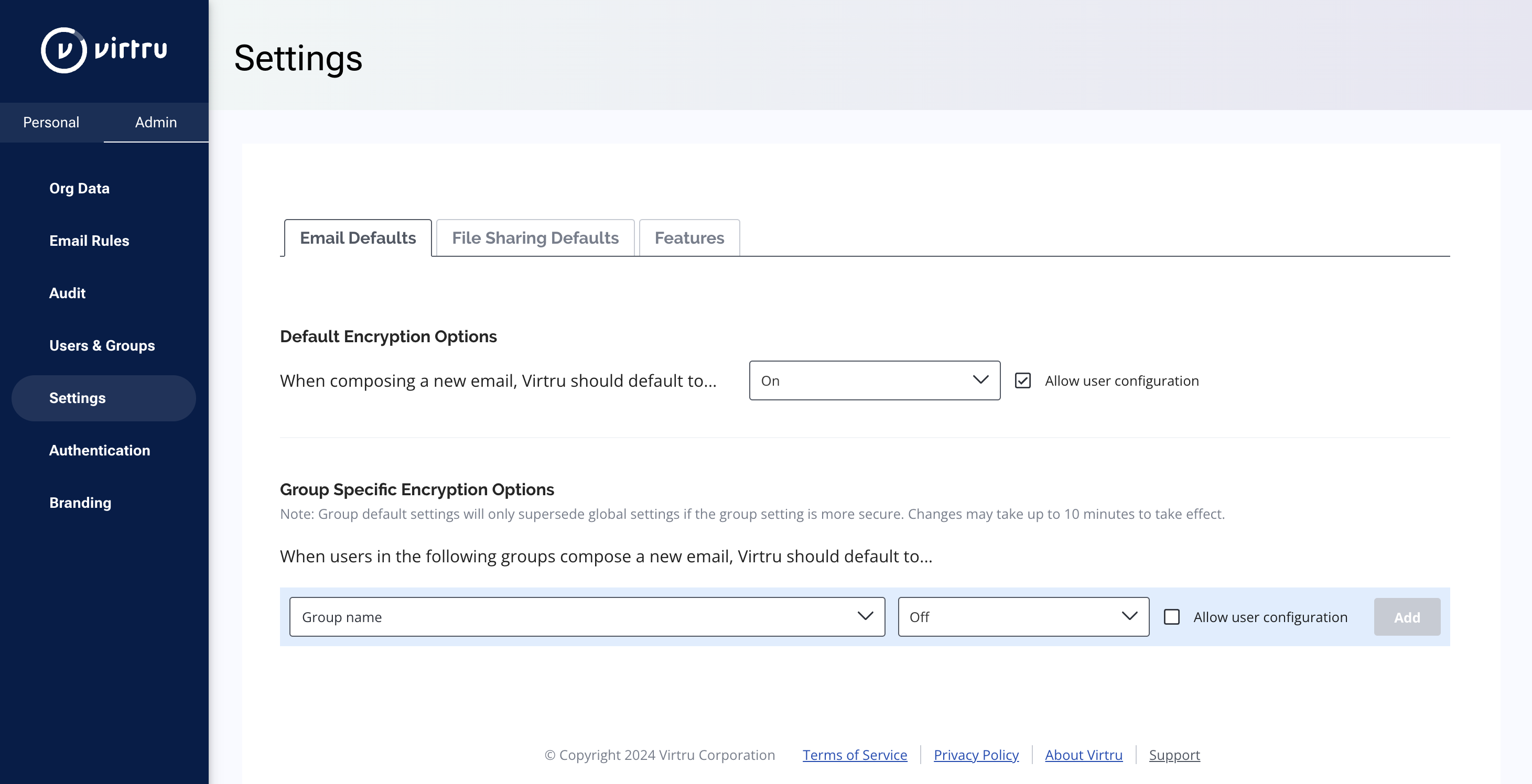Image resolution: width=1532 pixels, height=784 pixels.
Task: Uncheck global Allow user configuration
Action: (x=1022, y=380)
